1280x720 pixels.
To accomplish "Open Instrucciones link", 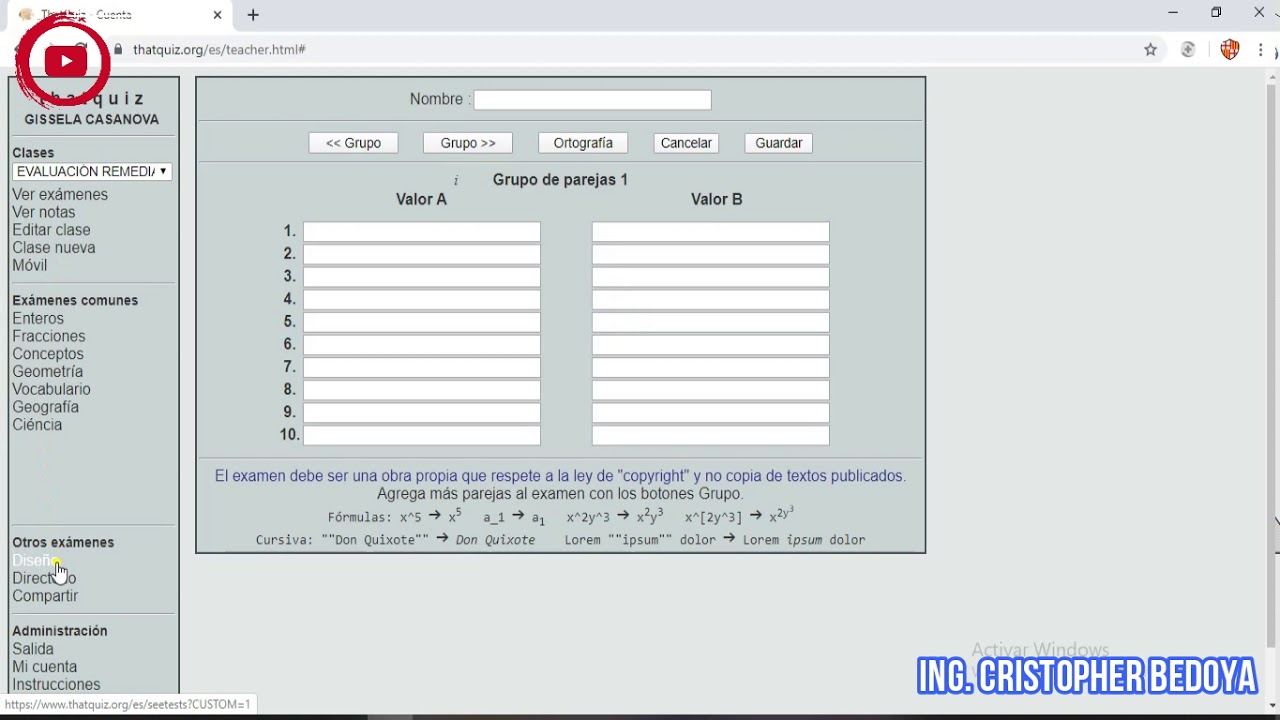I will pos(56,685).
